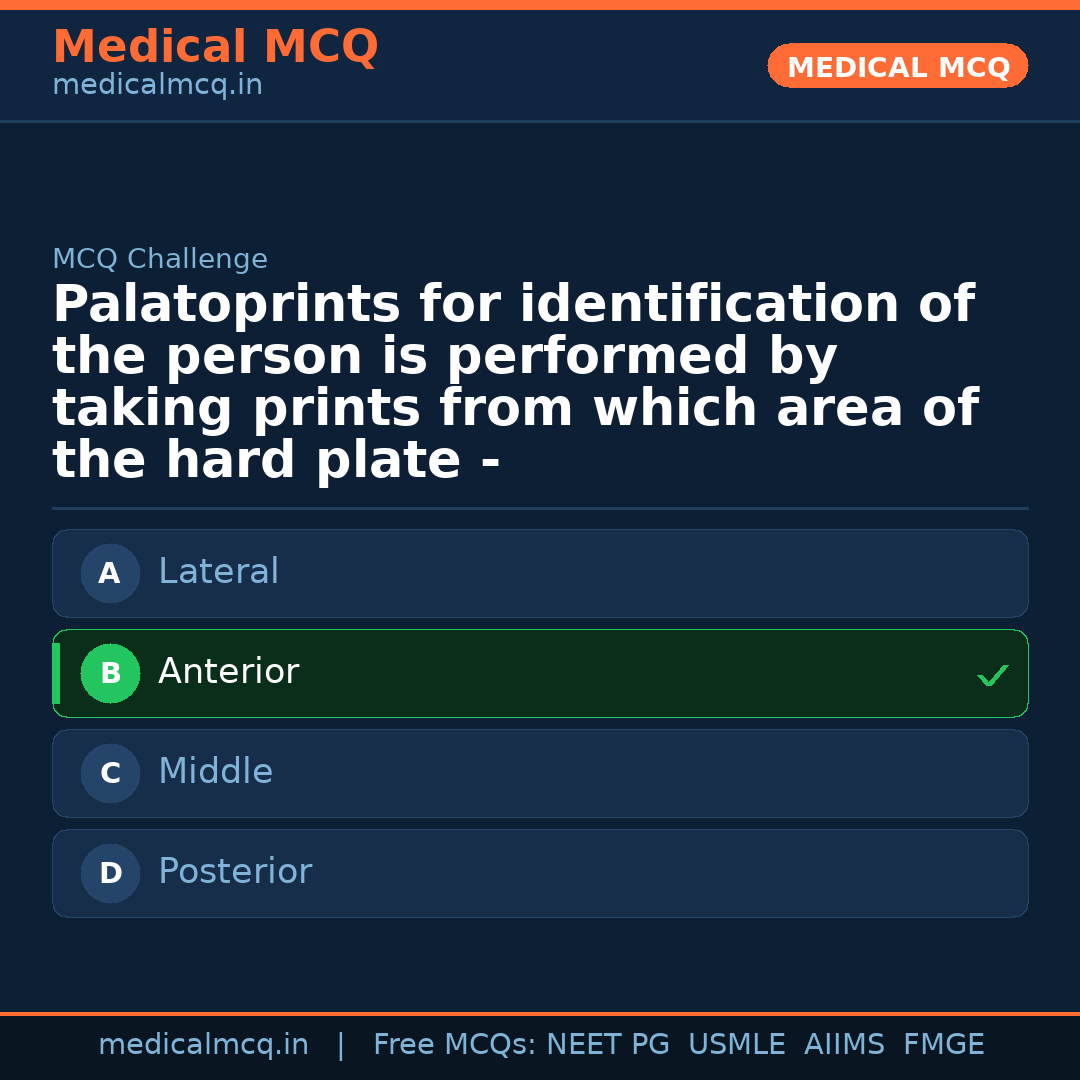The image size is (1080, 1080).
Task: Open the medicalmcq.in footer link
Action: pyautogui.click(x=204, y=1043)
